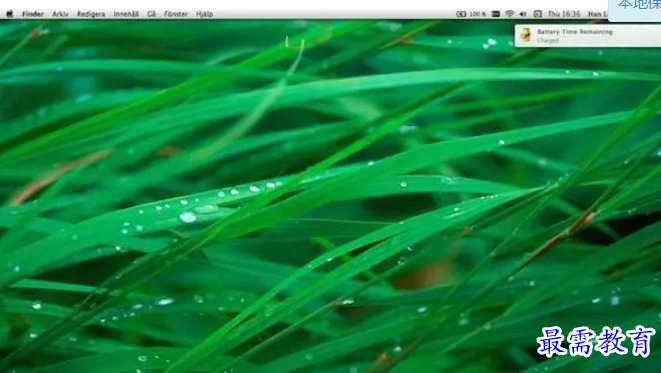Open the Gå menu
The width and height of the screenshot is (661, 373).
(x=152, y=14)
